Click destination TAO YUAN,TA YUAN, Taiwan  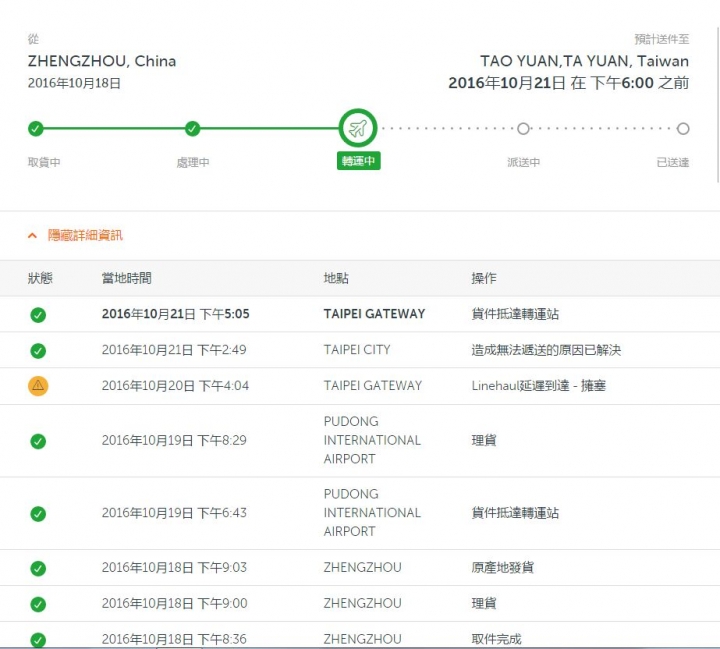(x=585, y=61)
